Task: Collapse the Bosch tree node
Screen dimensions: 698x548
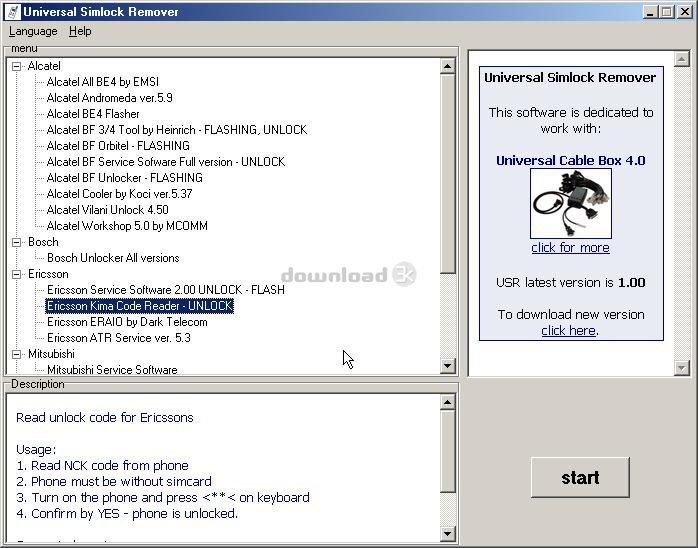Action: click(16, 242)
